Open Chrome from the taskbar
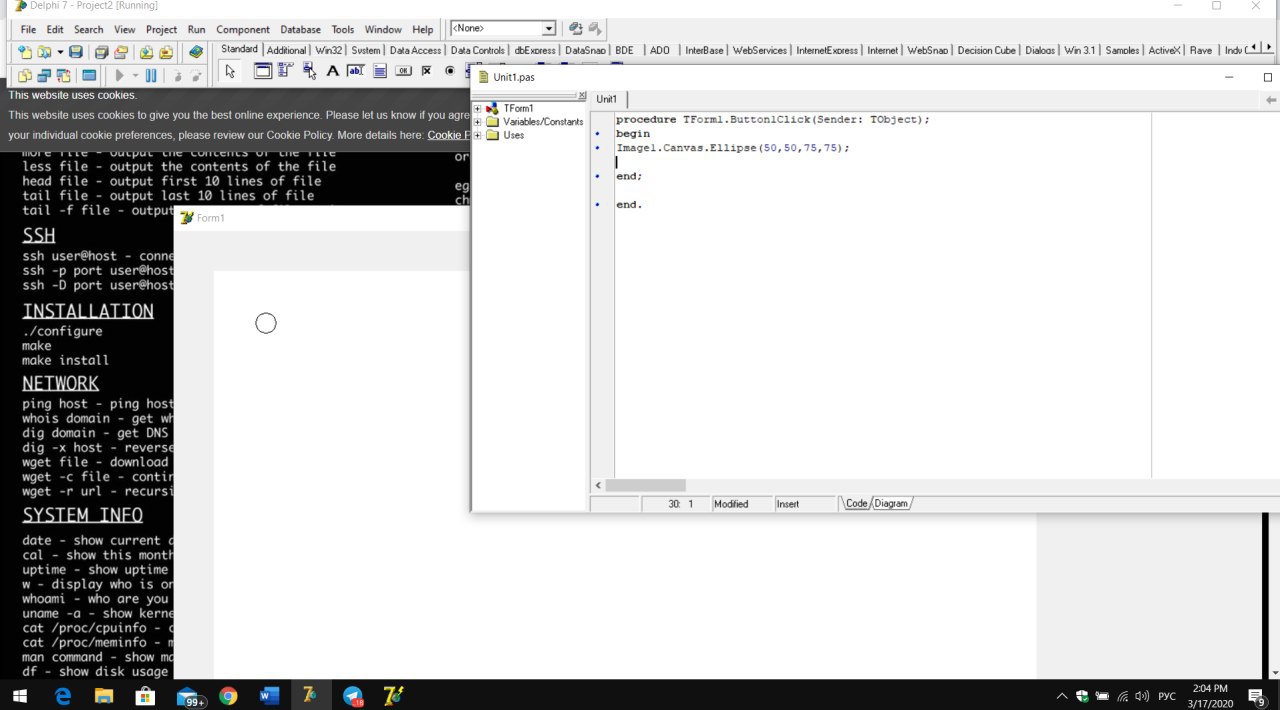Image resolution: width=1280 pixels, height=710 pixels. (228, 695)
